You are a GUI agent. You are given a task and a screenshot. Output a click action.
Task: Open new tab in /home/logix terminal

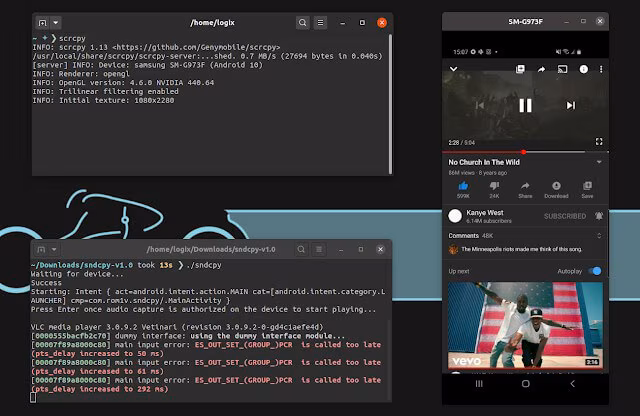click(x=42, y=23)
